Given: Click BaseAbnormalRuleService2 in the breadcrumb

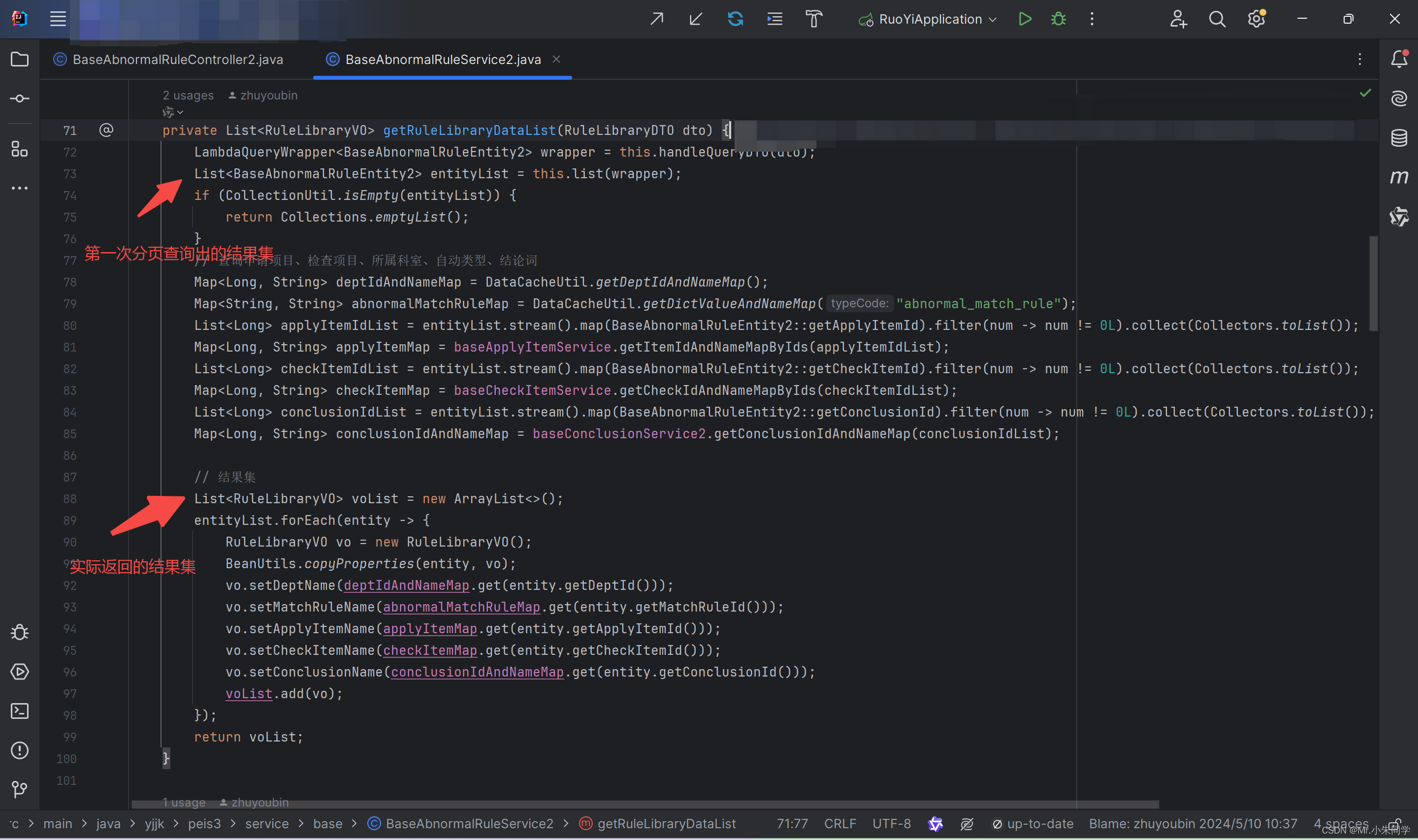Looking at the screenshot, I should (469, 824).
